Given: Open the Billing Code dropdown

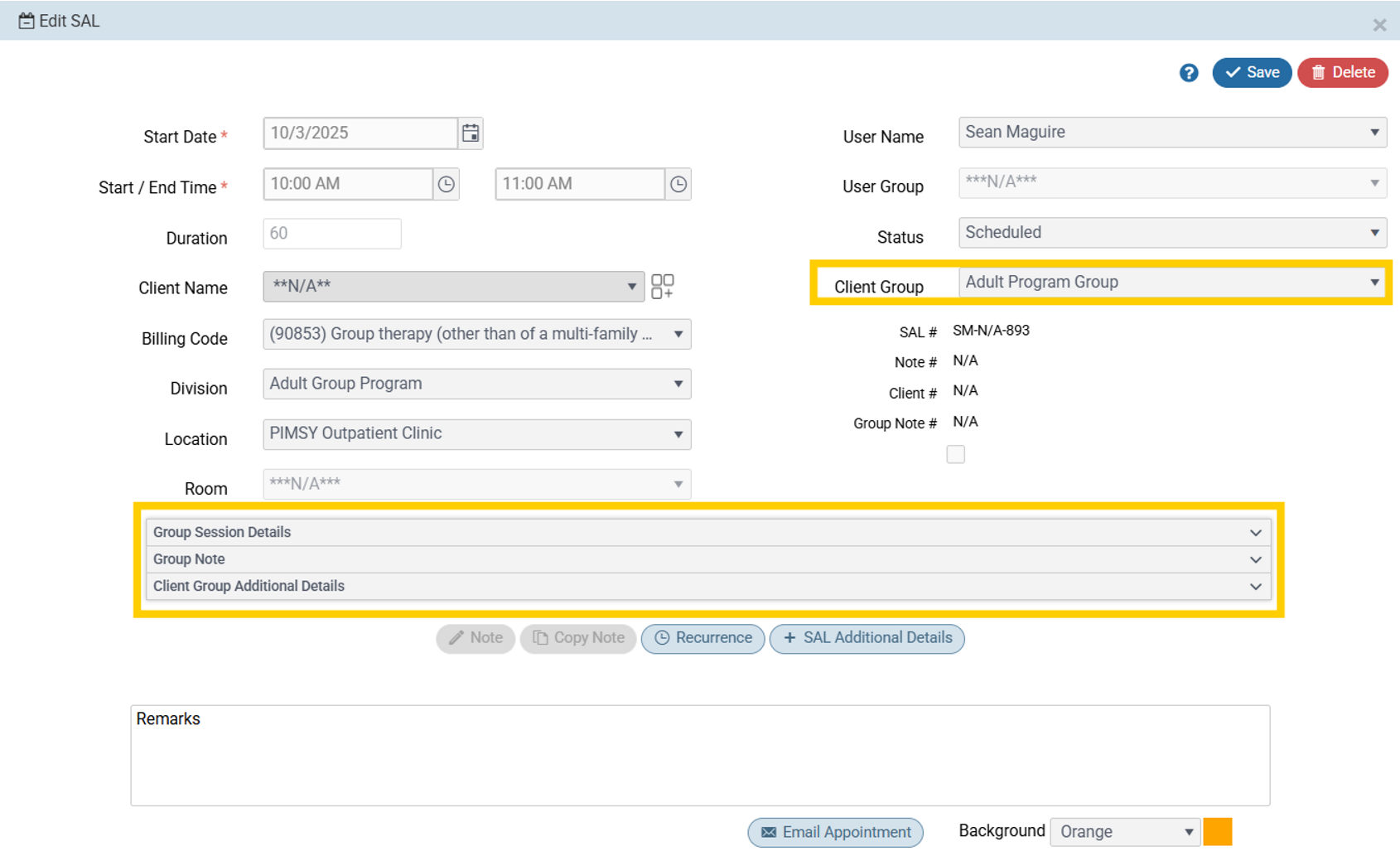Looking at the screenshot, I should click(678, 334).
